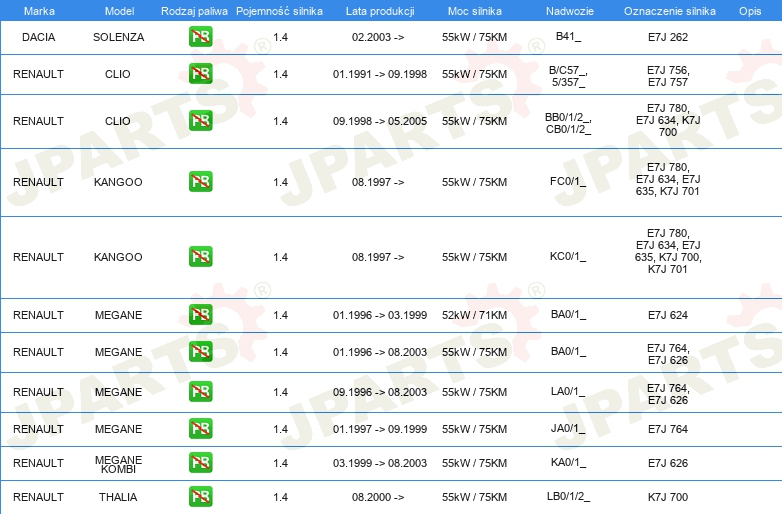Click the Opis column header
This screenshot has height=514, width=782.
coord(749,10)
